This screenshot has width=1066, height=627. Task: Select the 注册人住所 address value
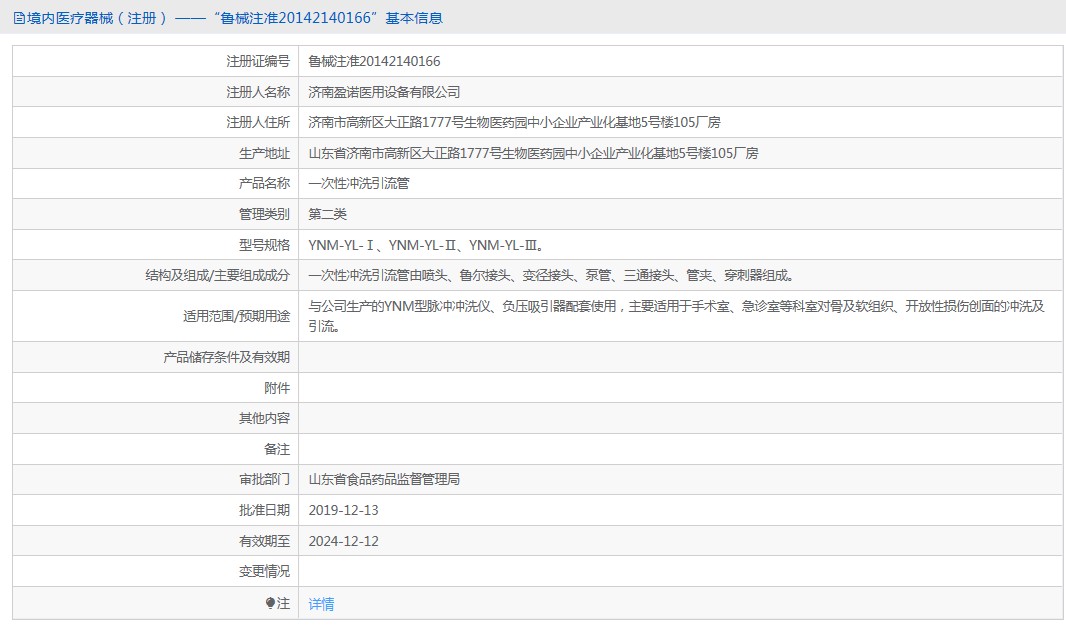(514, 122)
